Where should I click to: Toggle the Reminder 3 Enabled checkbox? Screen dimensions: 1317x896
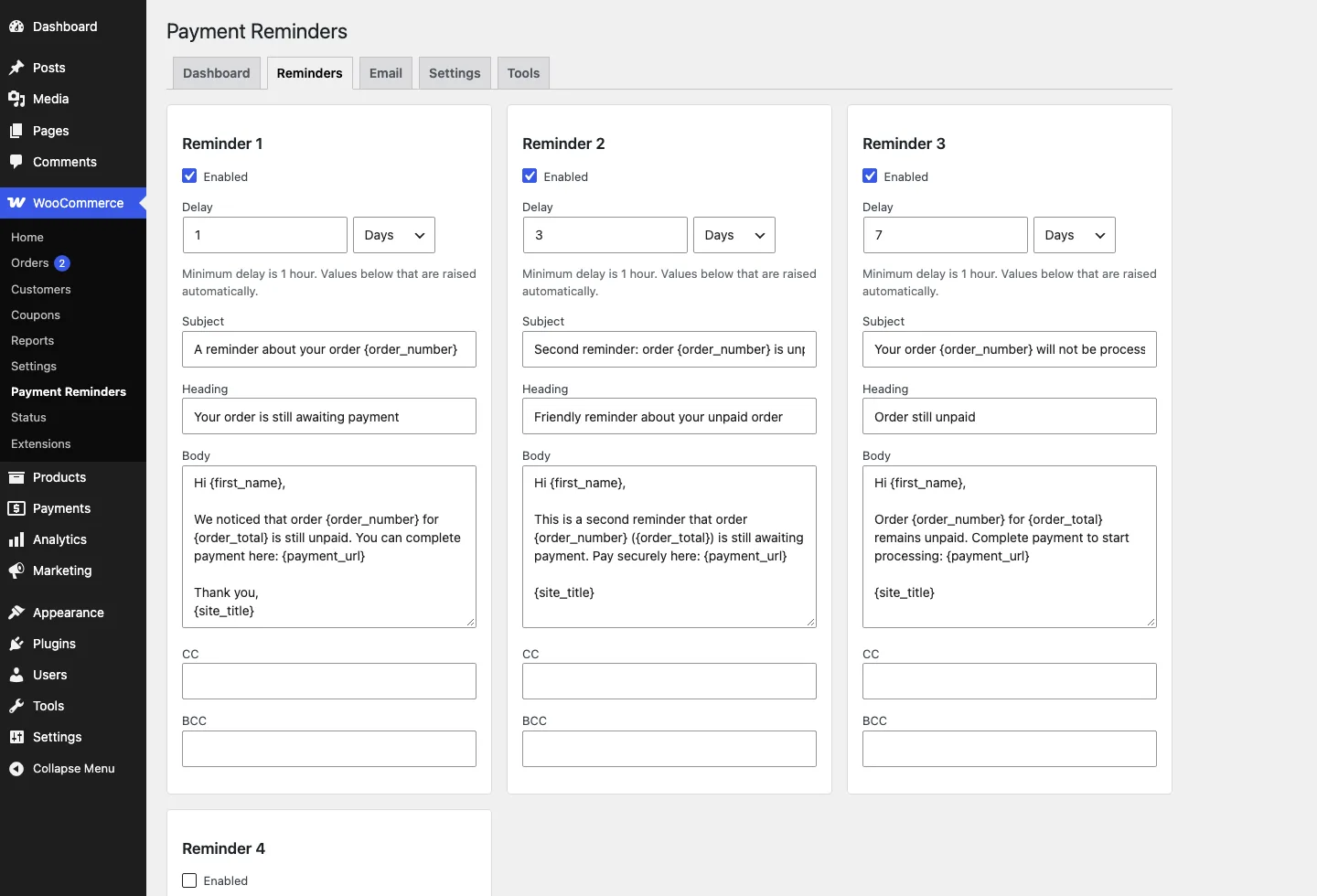tap(870, 176)
